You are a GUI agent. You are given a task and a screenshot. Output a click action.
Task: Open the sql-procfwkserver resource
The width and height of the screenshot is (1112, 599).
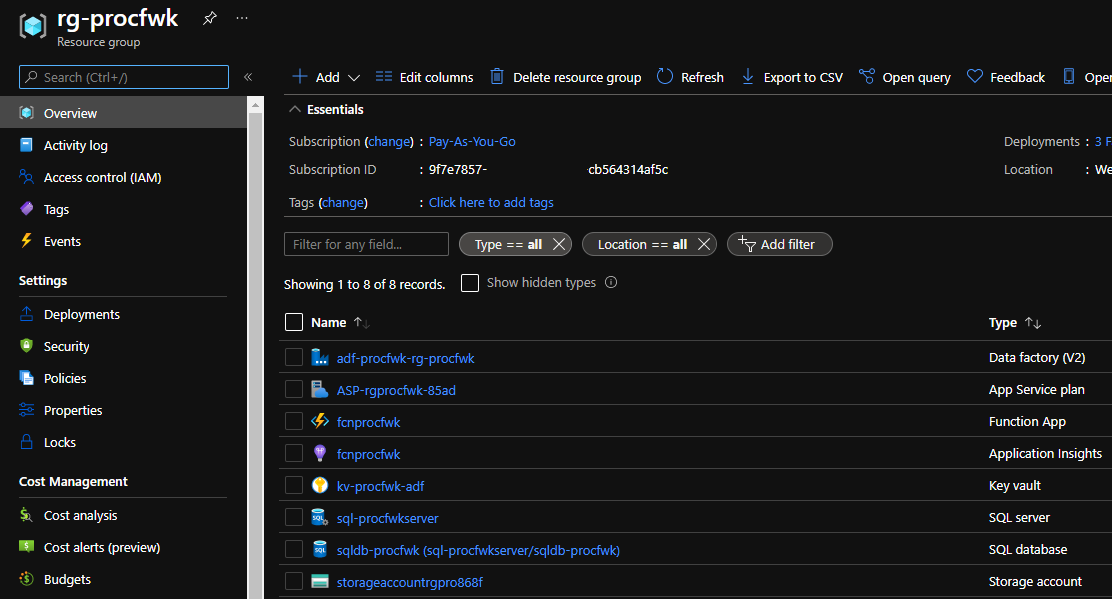click(x=387, y=518)
